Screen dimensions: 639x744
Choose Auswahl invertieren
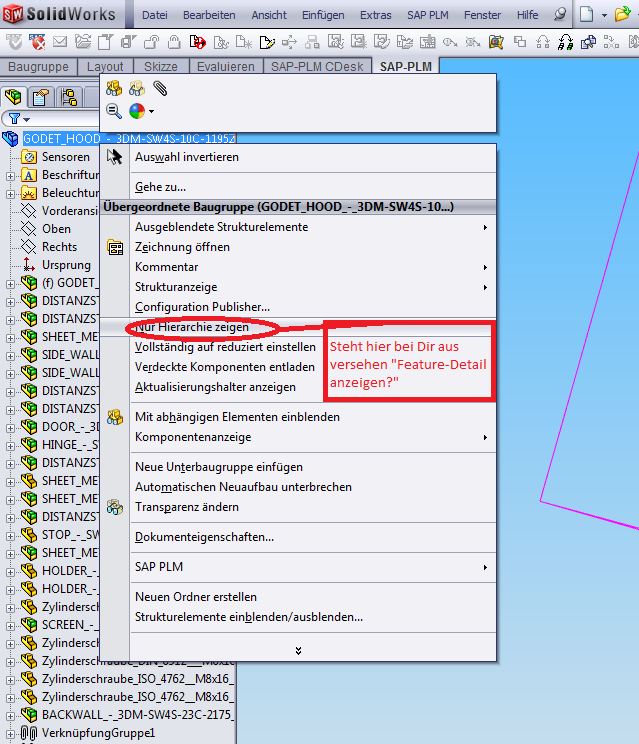click(298, 157)
